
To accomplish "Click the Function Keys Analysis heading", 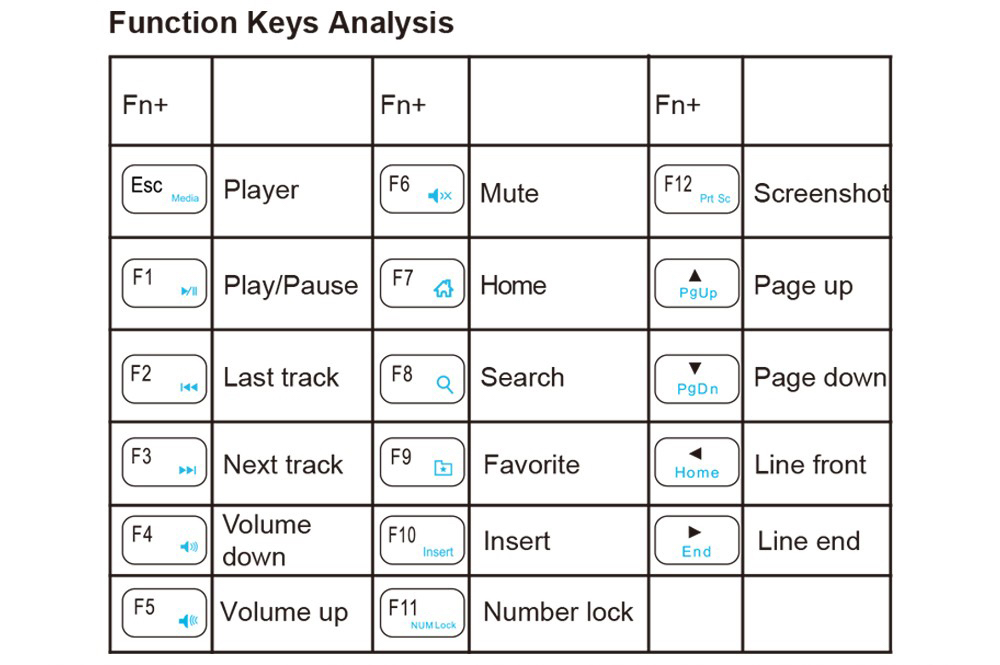I will (x=281, y=23).
